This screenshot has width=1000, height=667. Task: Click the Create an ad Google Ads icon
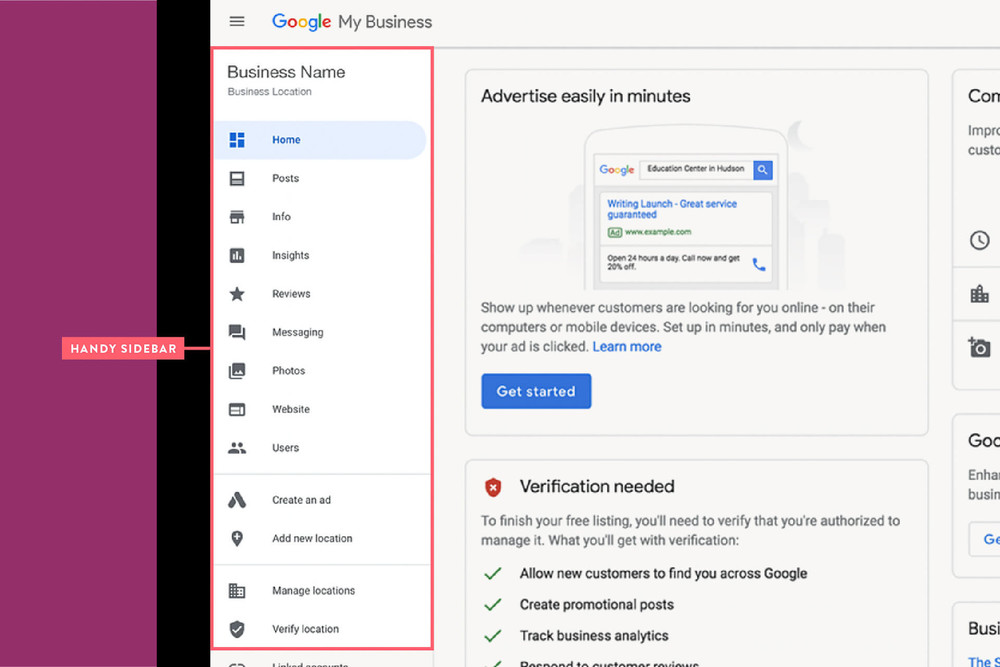click(x=237, y=500)
